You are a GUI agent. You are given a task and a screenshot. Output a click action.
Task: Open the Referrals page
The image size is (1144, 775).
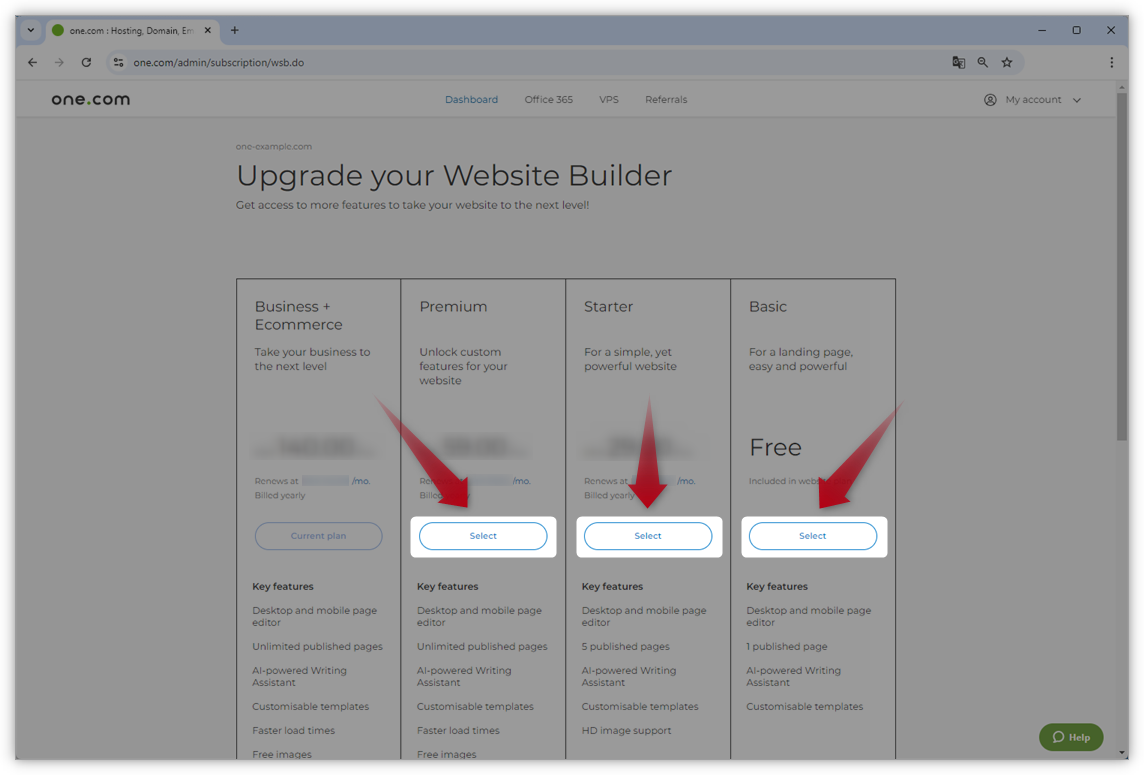666,100
